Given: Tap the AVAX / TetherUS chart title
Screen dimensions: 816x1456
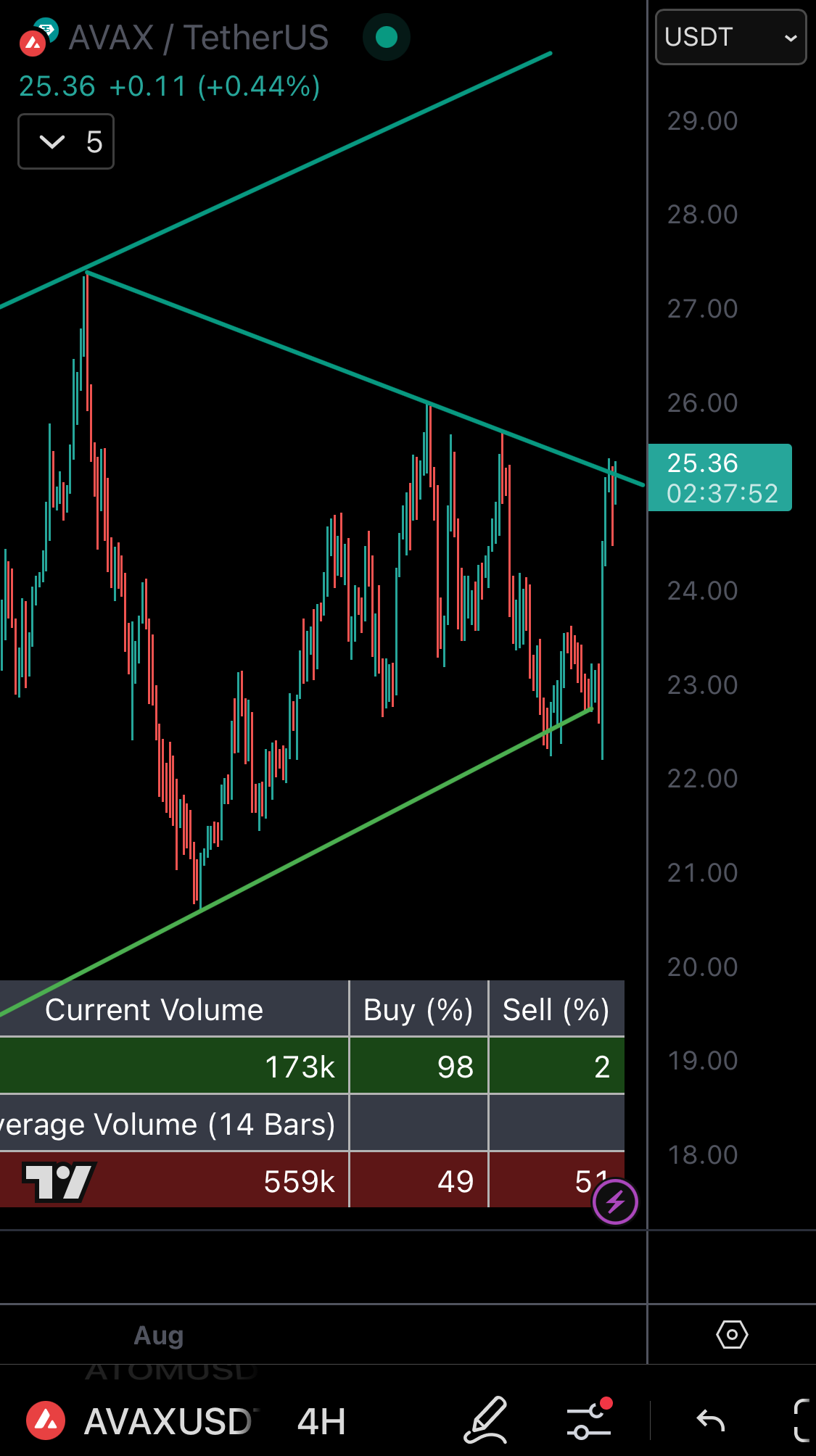Looking at the screenshot, I should (198, 38).
